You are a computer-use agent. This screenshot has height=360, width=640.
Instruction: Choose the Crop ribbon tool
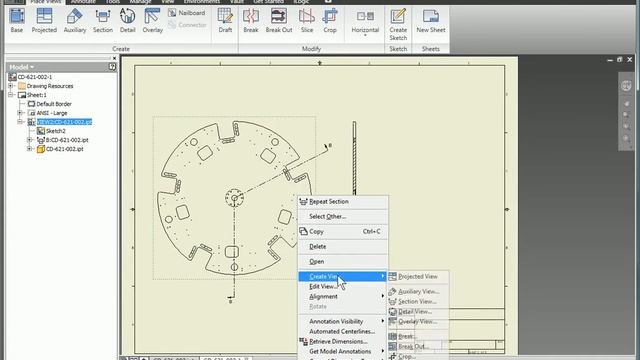click(330, 20)
